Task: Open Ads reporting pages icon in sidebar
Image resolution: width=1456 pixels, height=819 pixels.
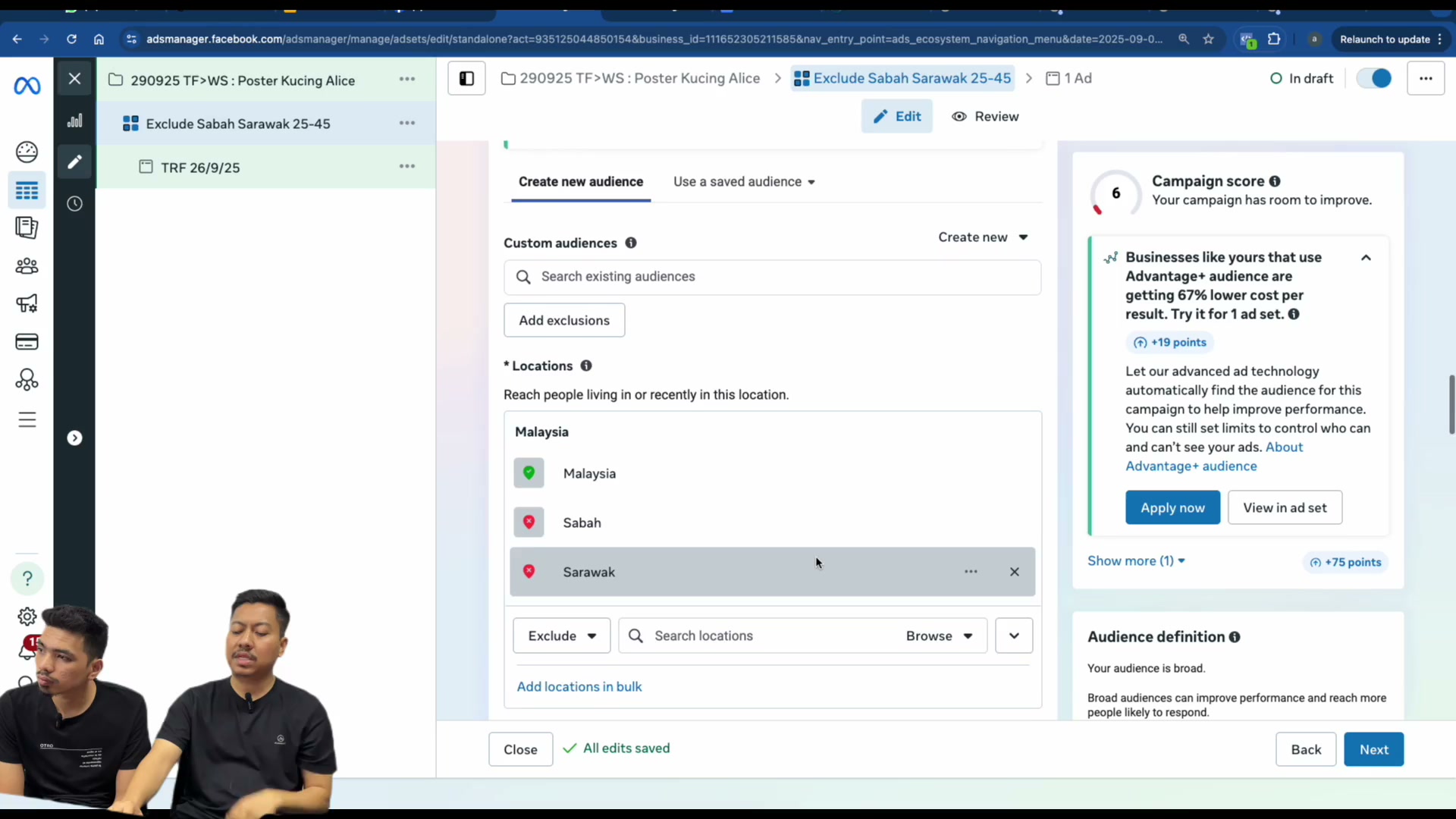Action: (x=27, y=227)
